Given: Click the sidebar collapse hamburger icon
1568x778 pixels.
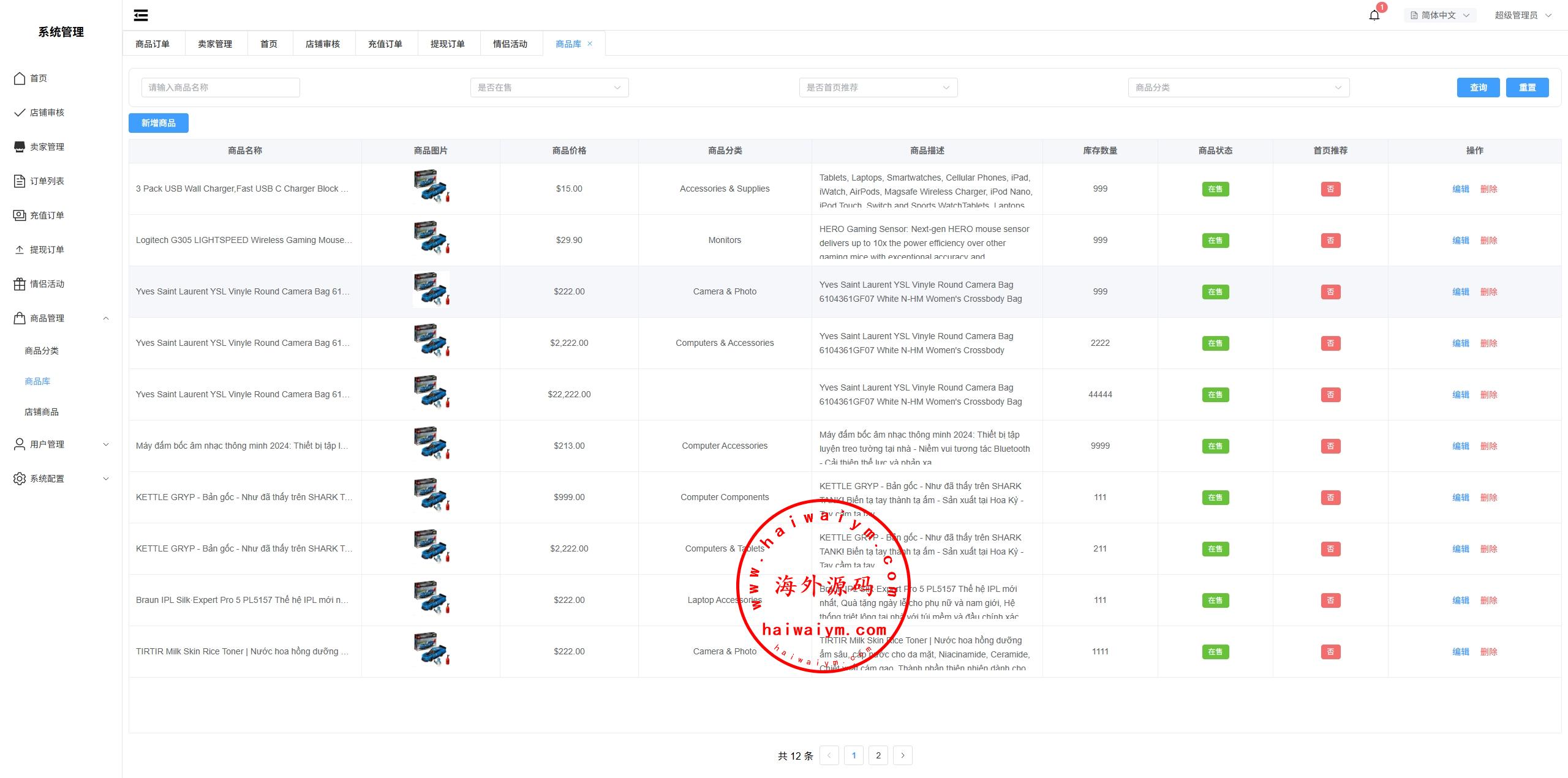Looking at the screenshot, I should (x=141, y=15).
